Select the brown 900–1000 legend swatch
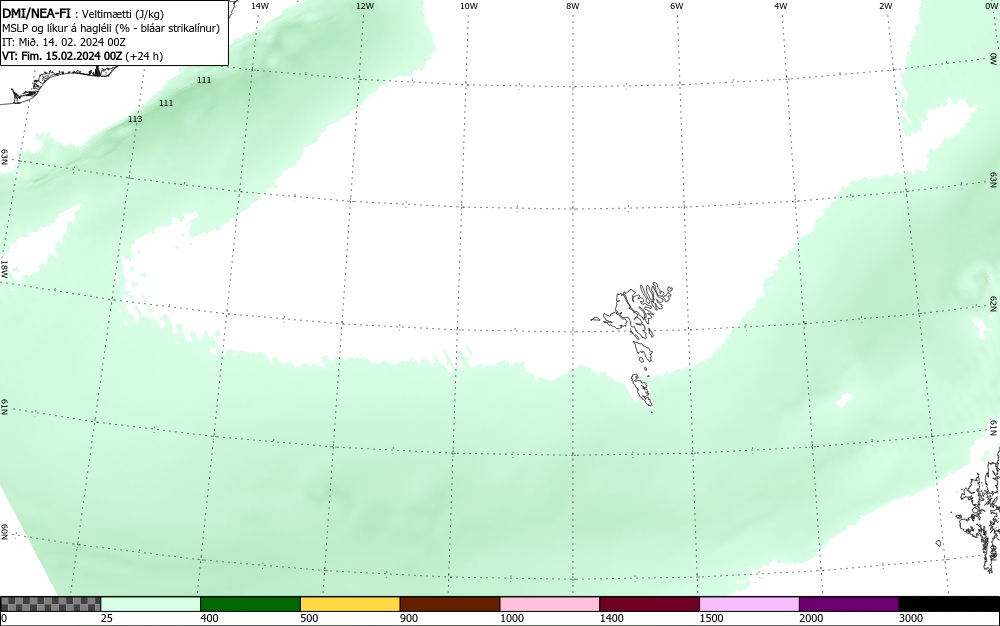The height and width of the screenshot is (626, 1000). coord(450,604)
